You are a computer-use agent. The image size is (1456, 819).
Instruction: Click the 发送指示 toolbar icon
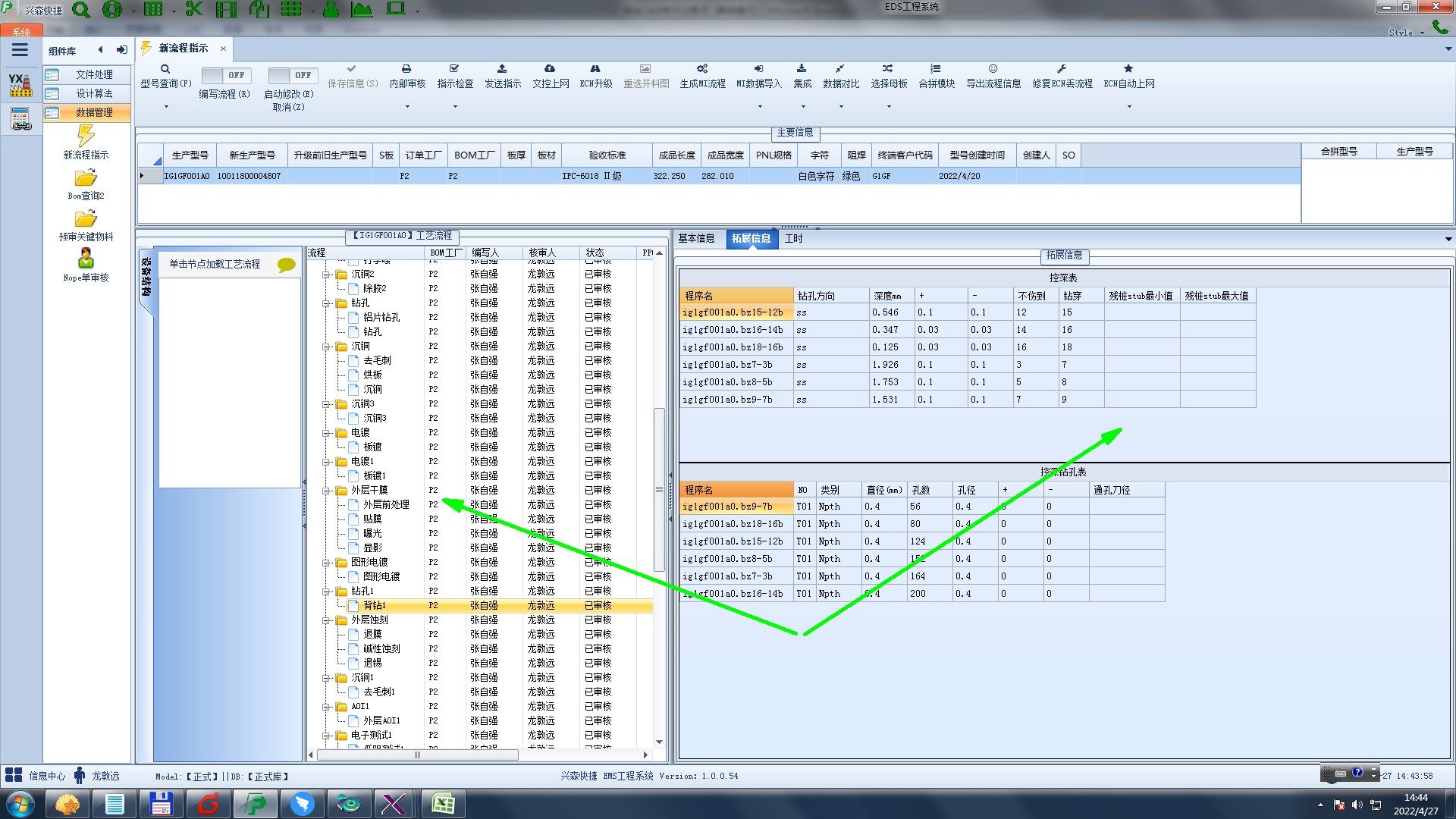tap(502, 69)
